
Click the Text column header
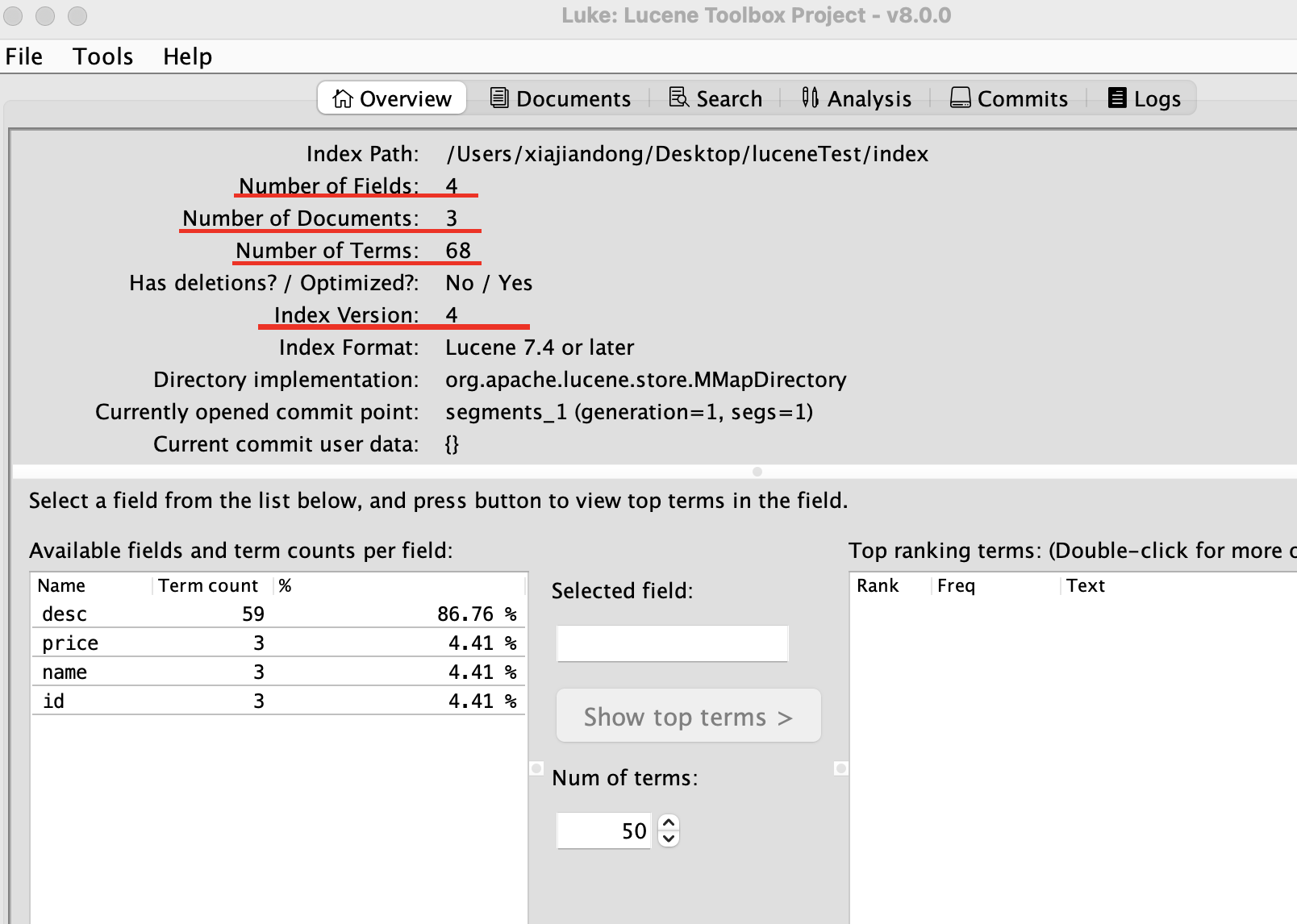(1178, 585)
